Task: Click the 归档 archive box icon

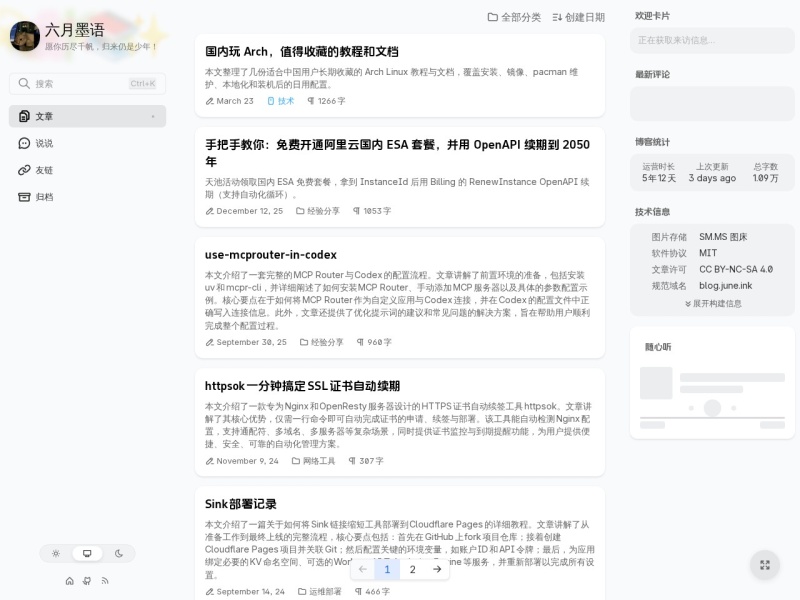Action: 24,197
